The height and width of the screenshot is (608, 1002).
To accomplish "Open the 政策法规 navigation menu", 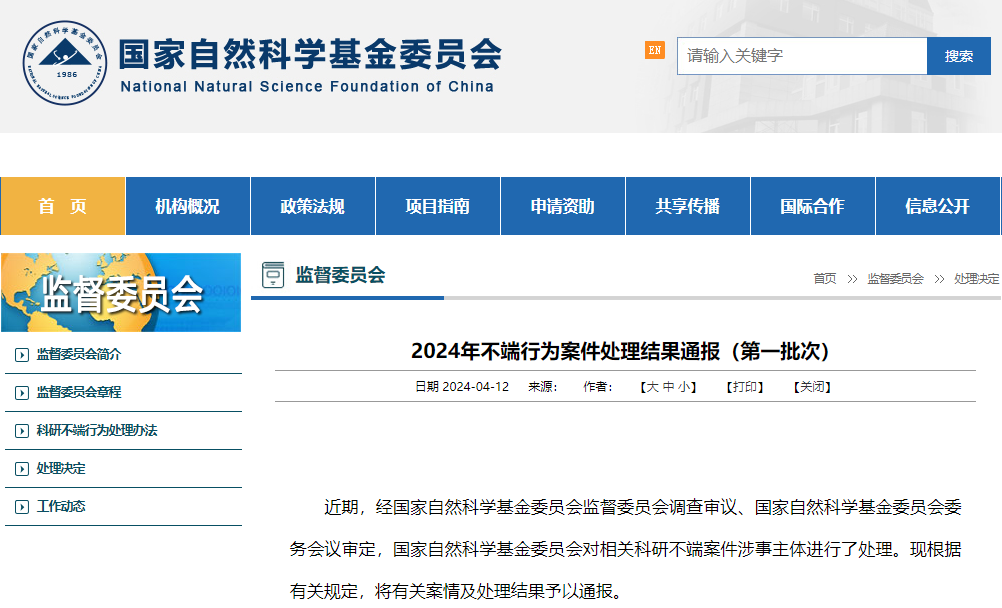I will [312, 206].
